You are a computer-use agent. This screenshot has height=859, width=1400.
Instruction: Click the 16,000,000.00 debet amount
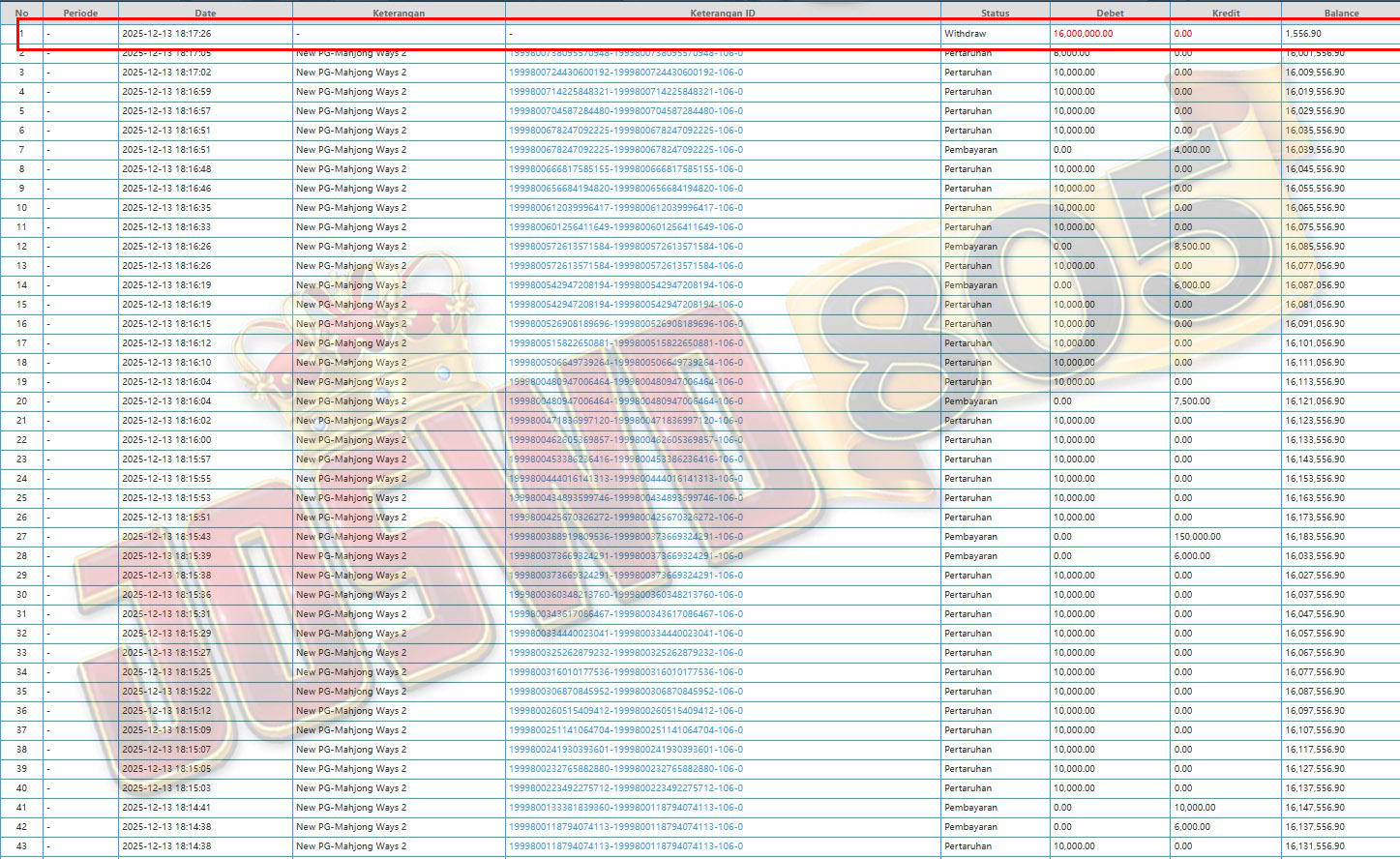pyautogui.click(x=1083, y=34)
